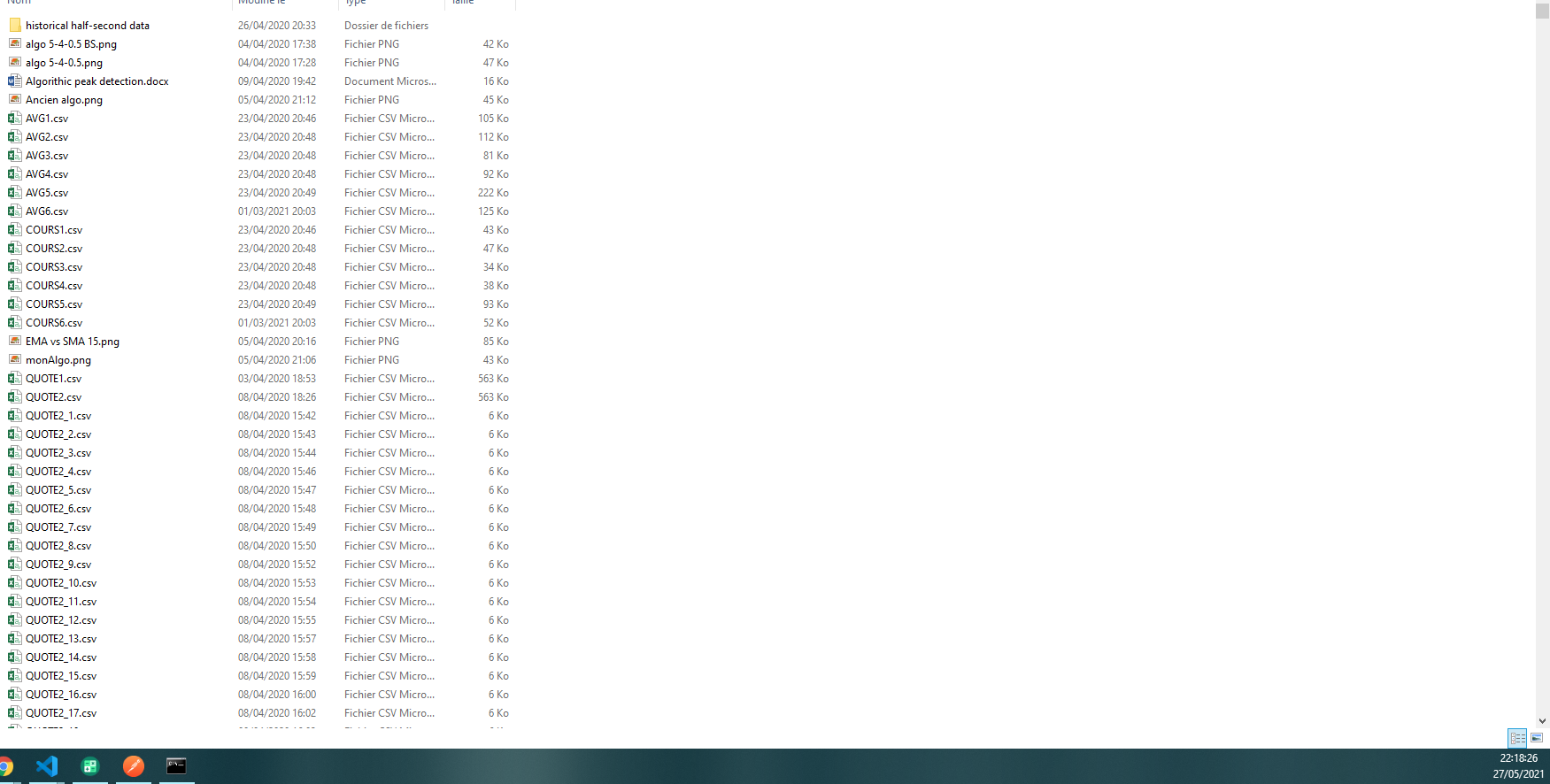Screen dimensions: 1550x784
Task: Select file name QUOTE2_9.csv
Action: tap(58, 565)
